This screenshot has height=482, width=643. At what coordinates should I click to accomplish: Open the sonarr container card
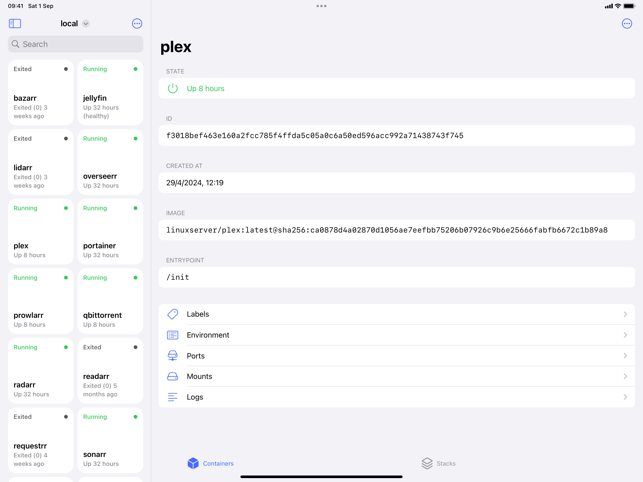click(x=110, y=441)
